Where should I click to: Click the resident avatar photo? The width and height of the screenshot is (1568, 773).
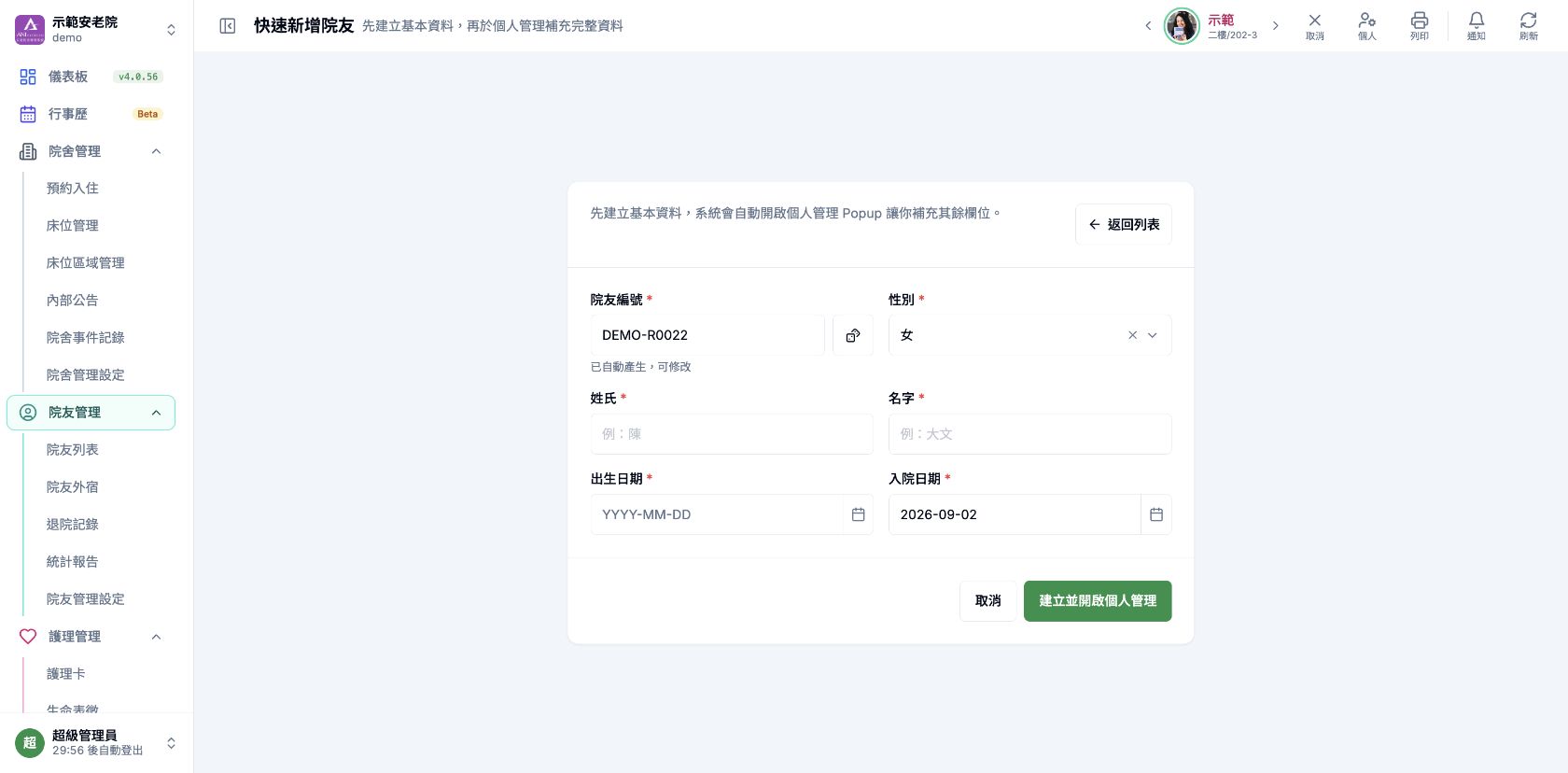[1182, 26]
